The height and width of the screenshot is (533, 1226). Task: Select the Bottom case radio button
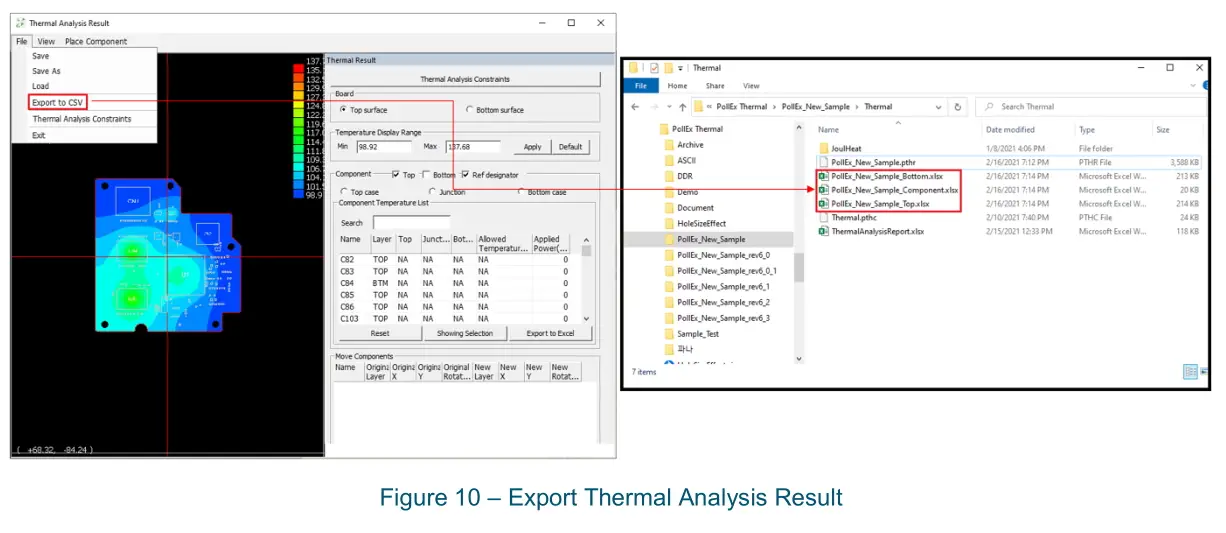click(520, 192)
